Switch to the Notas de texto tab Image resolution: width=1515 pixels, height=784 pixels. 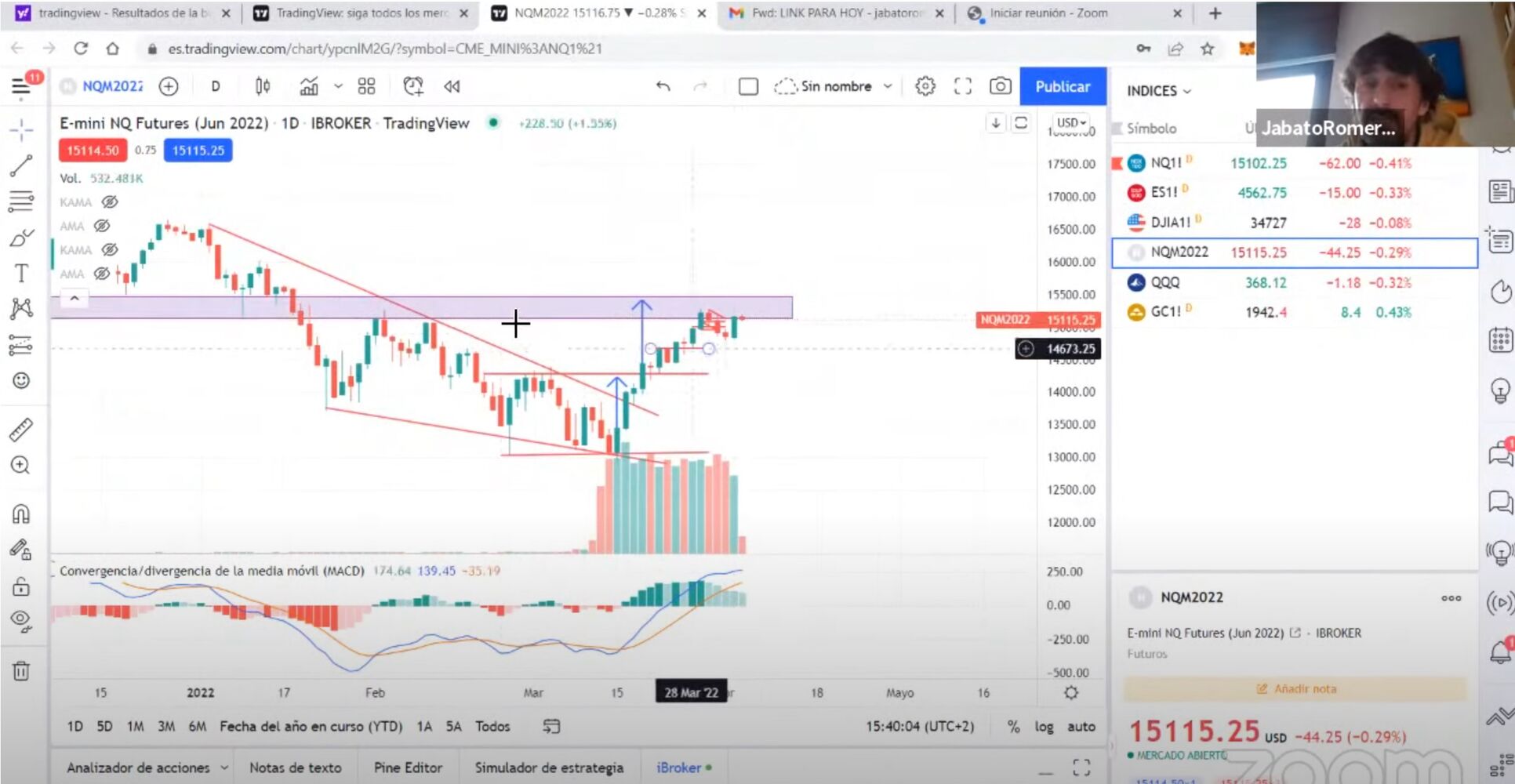pyautogui.click(x=296, y=768)
